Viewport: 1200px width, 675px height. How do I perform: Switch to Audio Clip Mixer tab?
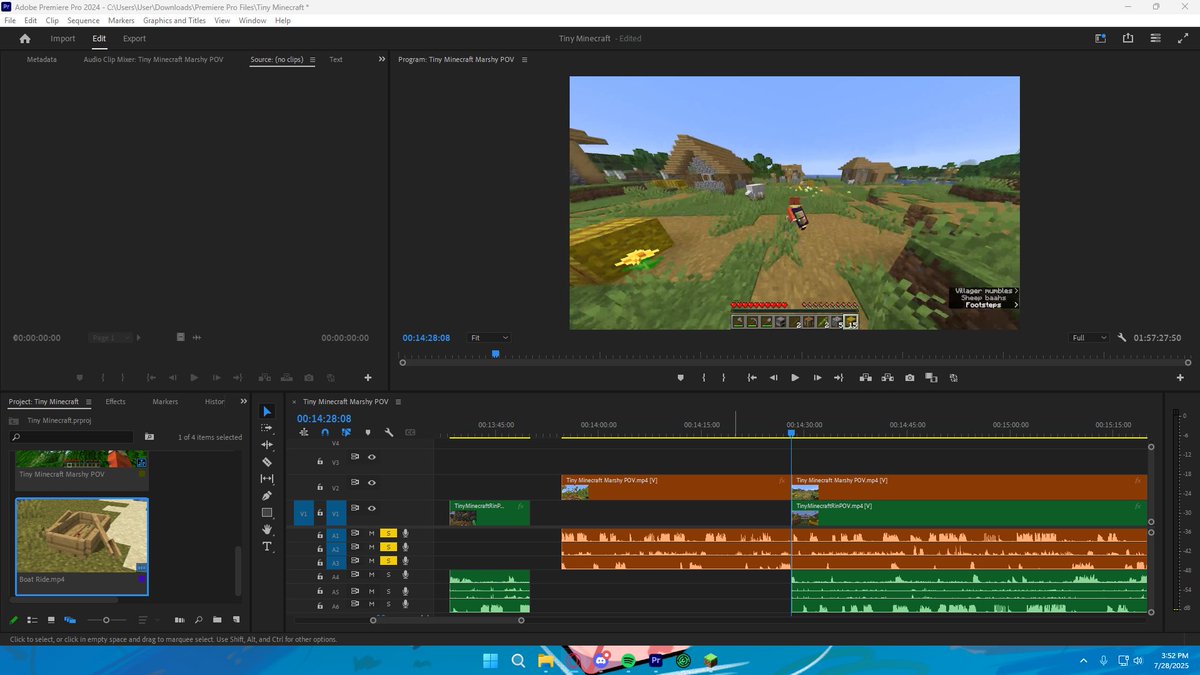pos(153,59)
